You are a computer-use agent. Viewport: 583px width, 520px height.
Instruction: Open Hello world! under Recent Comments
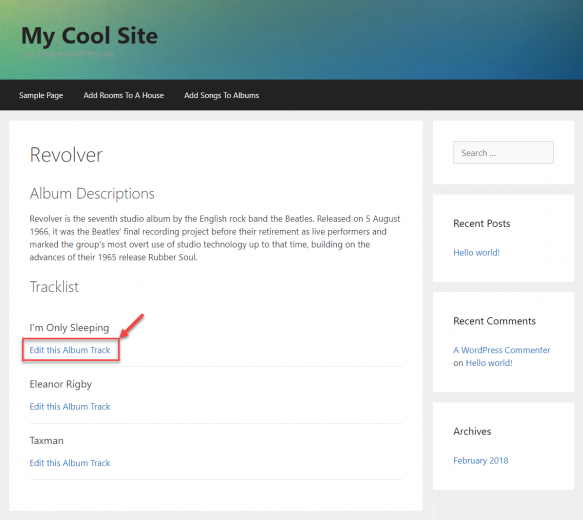click(x=489, y=363)
